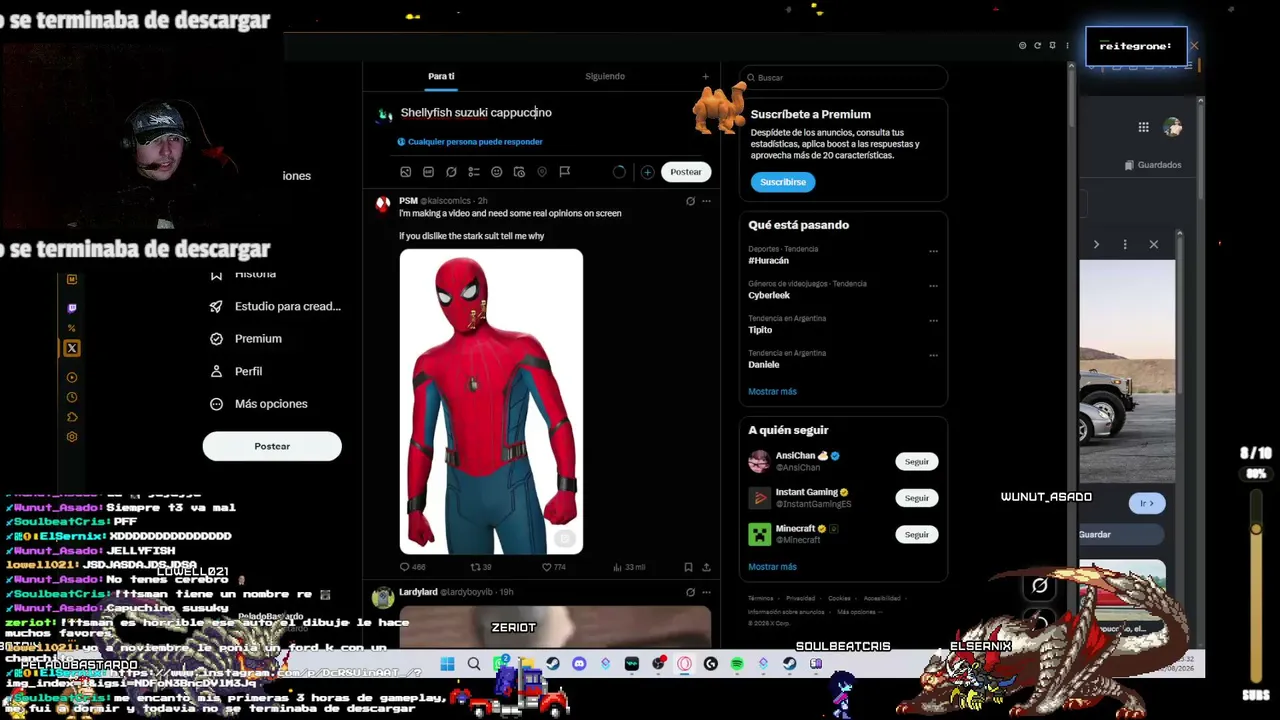Open more options on Lardylard post
Viewport: 1280px width, 720px height.
tap(706, 592)
